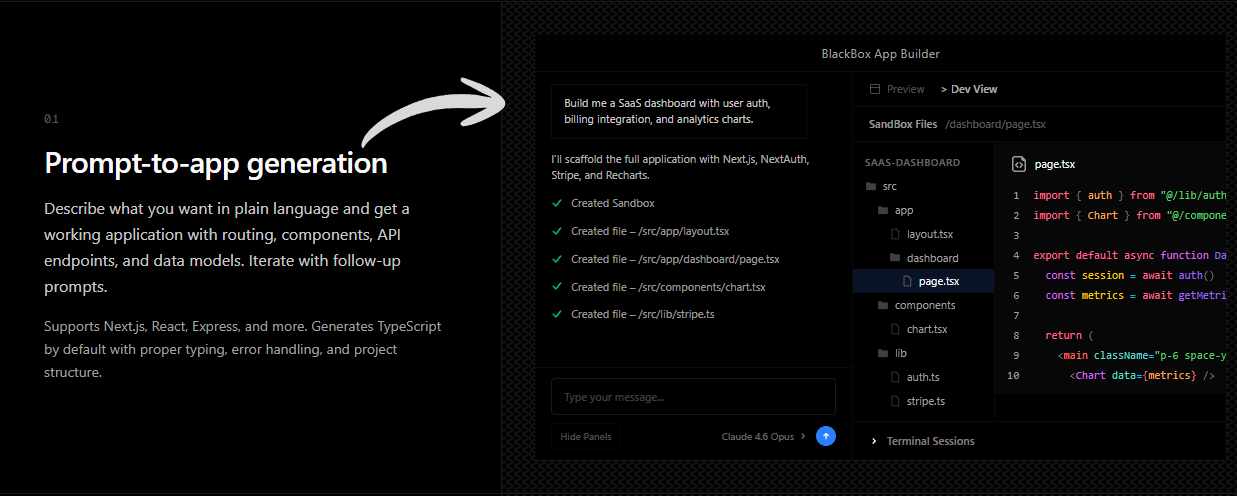Click the file icon next to auth.ts
Screen dimensions: 1237x496
[x=896, y=377]
